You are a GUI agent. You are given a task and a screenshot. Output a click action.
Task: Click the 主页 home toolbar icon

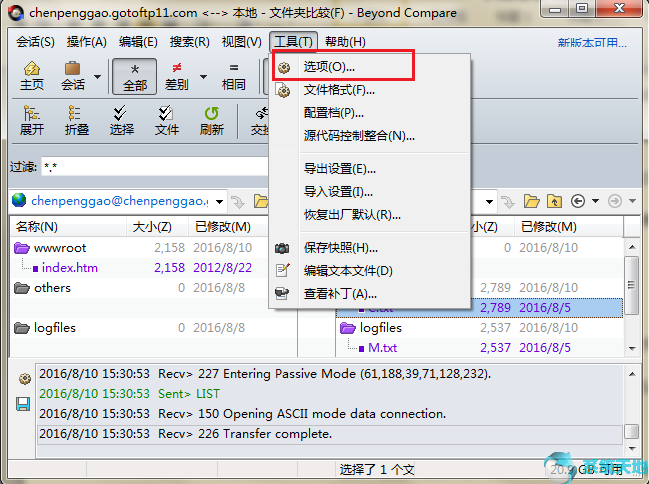pos(32,76)
